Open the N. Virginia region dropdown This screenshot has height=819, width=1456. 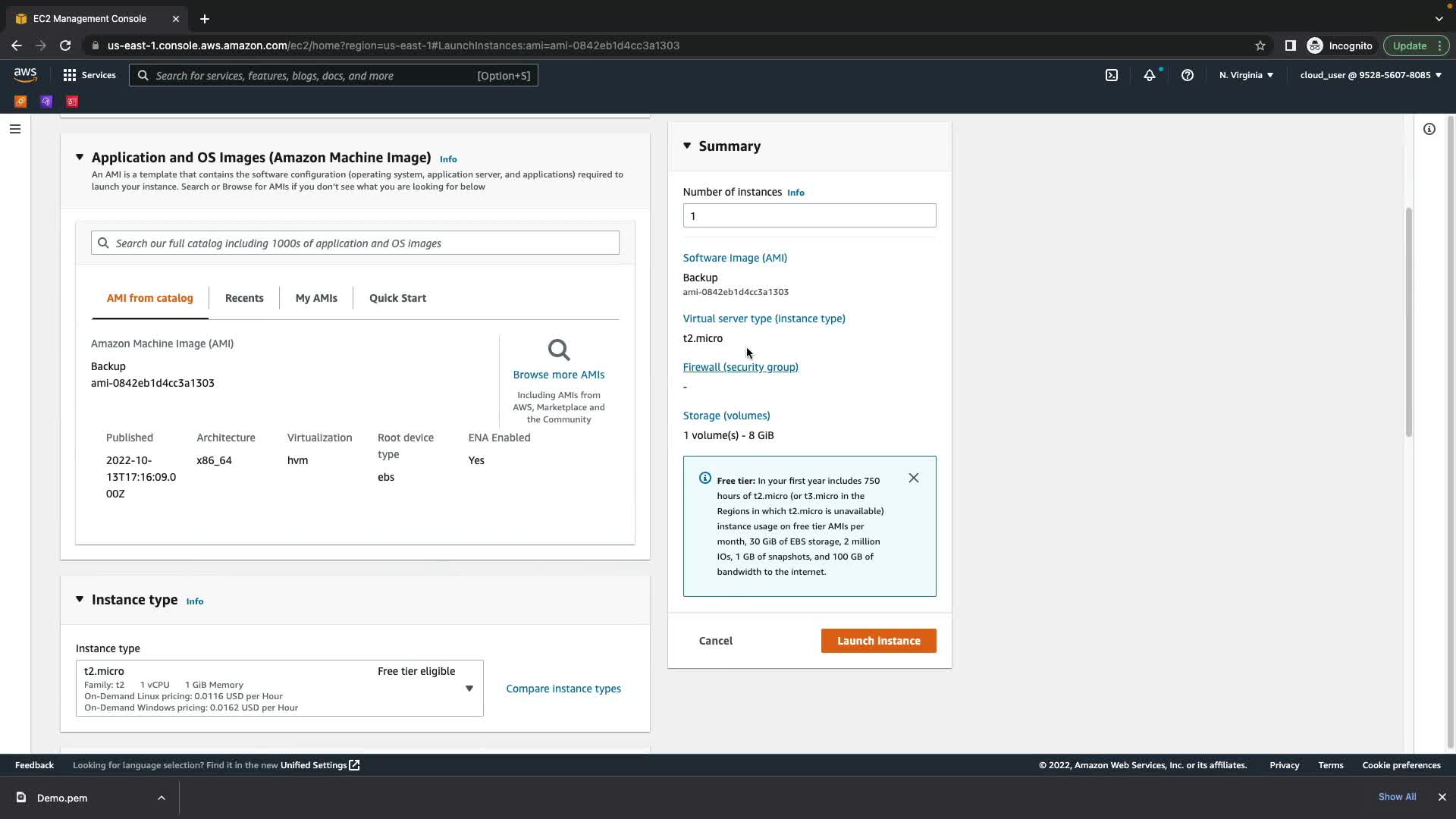(x=1246, y=75)
